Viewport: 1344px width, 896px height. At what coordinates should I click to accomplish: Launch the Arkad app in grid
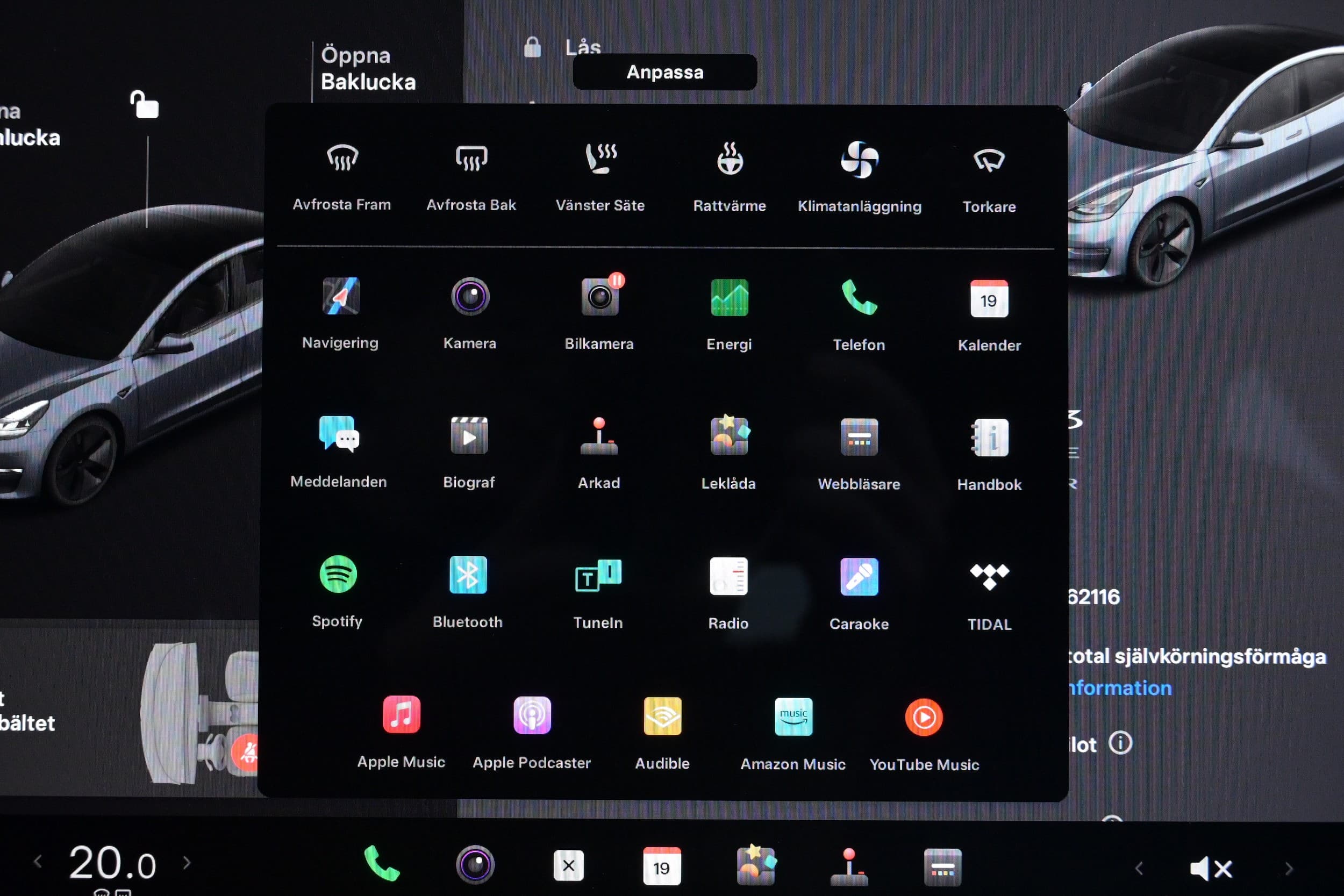click(599, 453)
